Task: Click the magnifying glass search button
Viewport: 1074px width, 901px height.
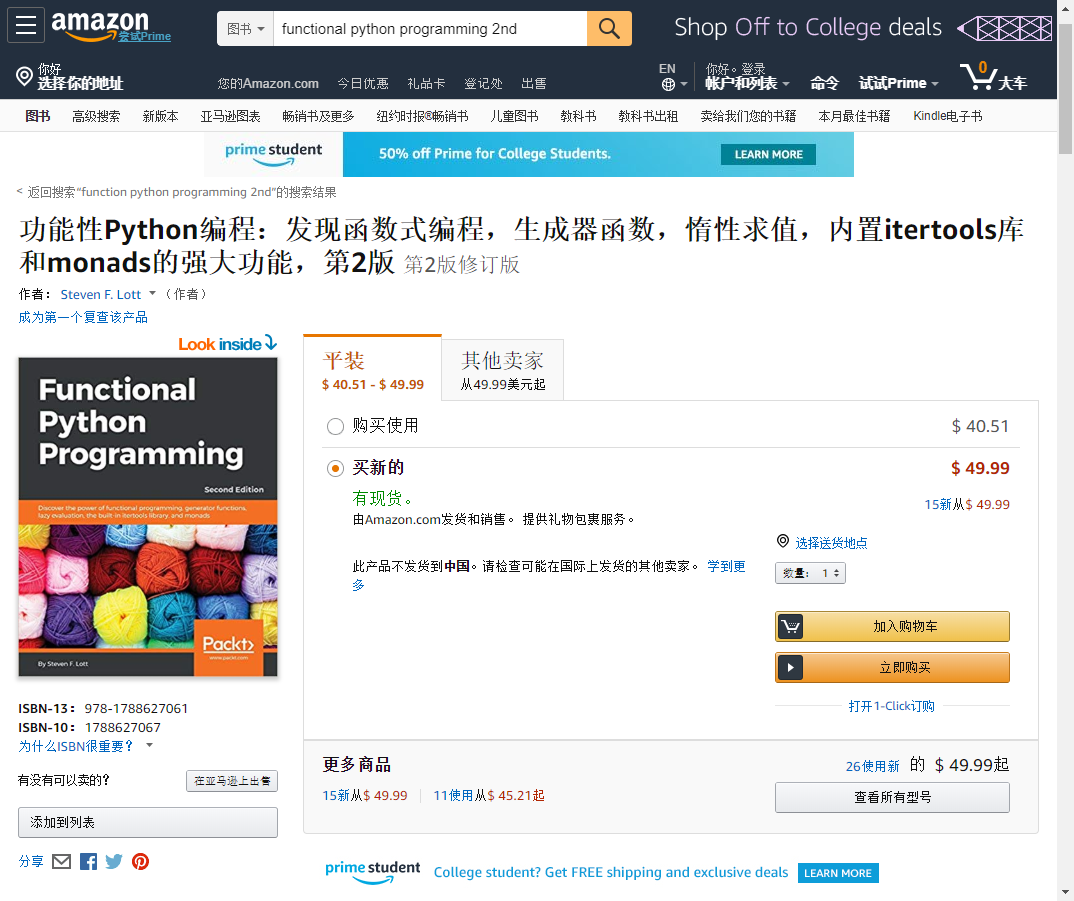Action: point(609,28)
